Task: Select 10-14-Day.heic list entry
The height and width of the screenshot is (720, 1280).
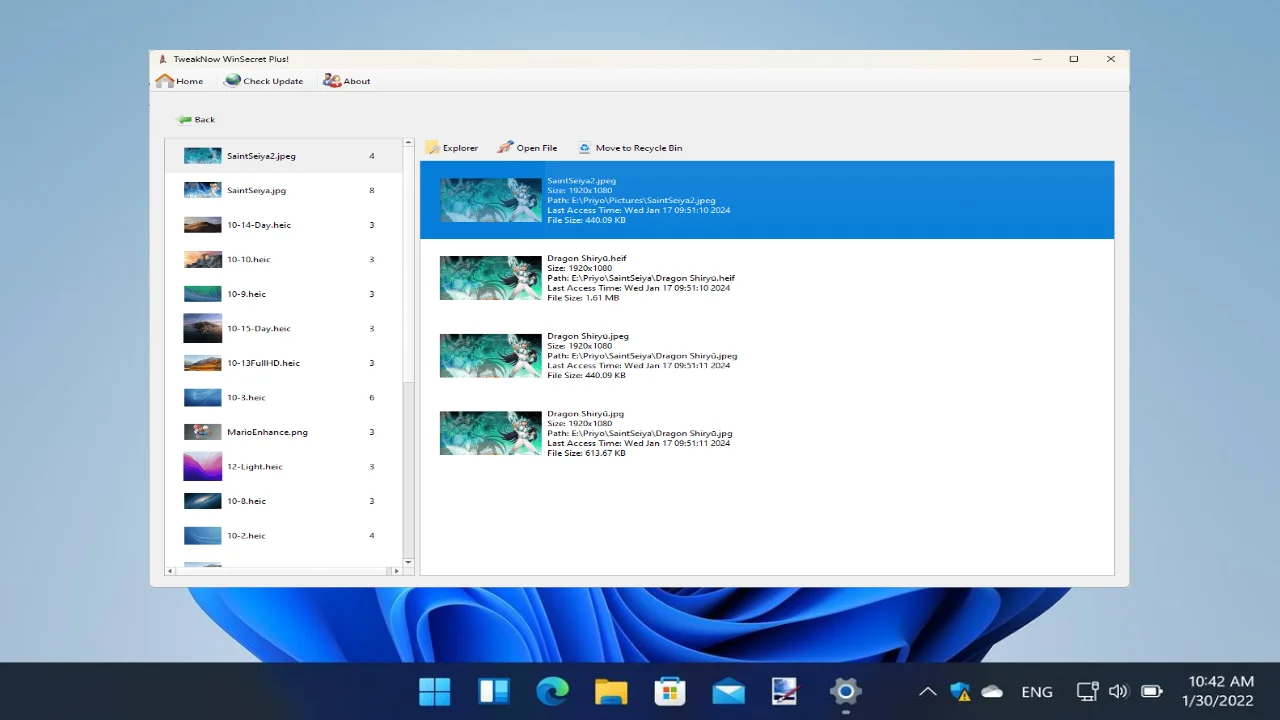Action: click(x=284, y=225)
